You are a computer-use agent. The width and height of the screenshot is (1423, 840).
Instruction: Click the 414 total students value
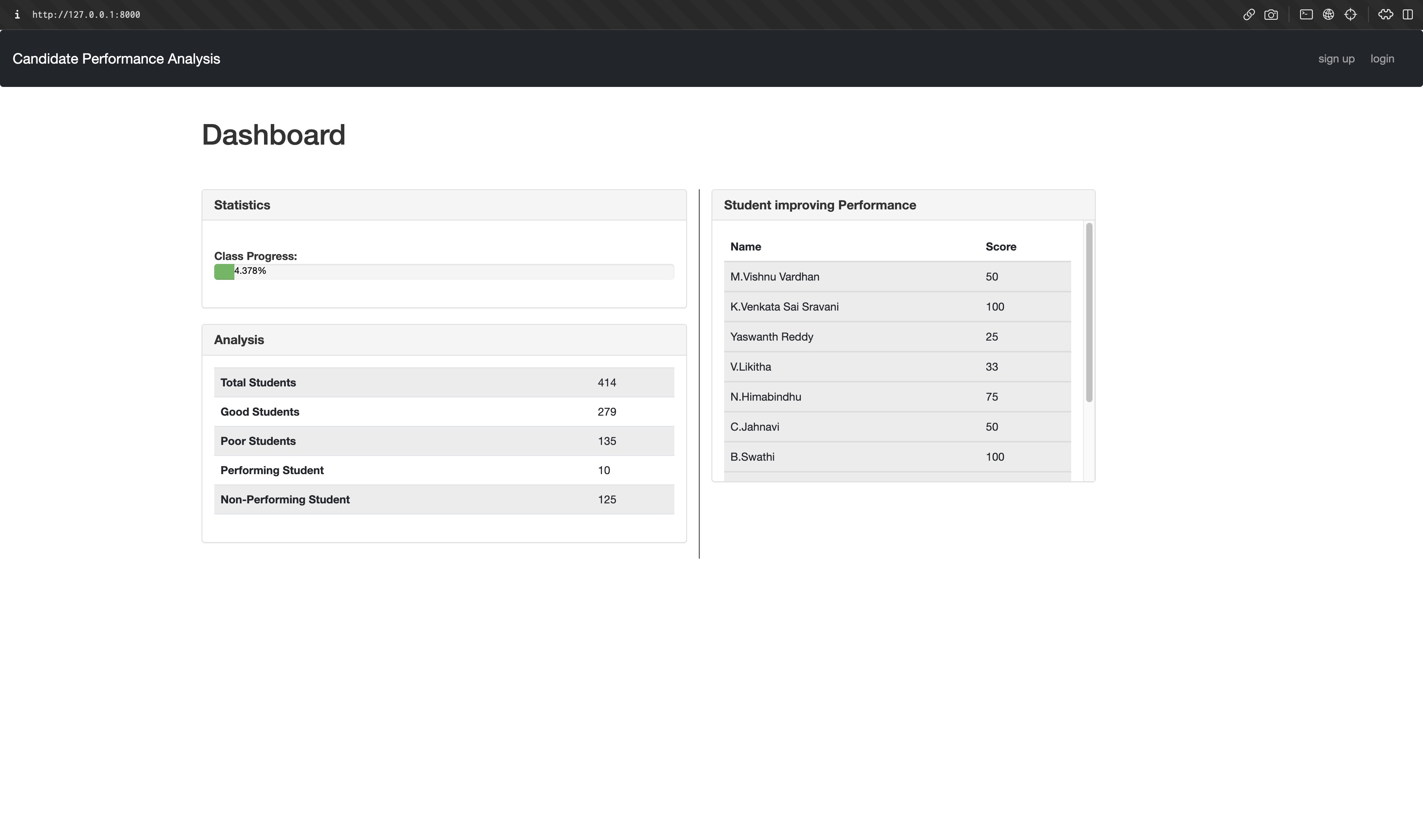(x=607, y=382)
